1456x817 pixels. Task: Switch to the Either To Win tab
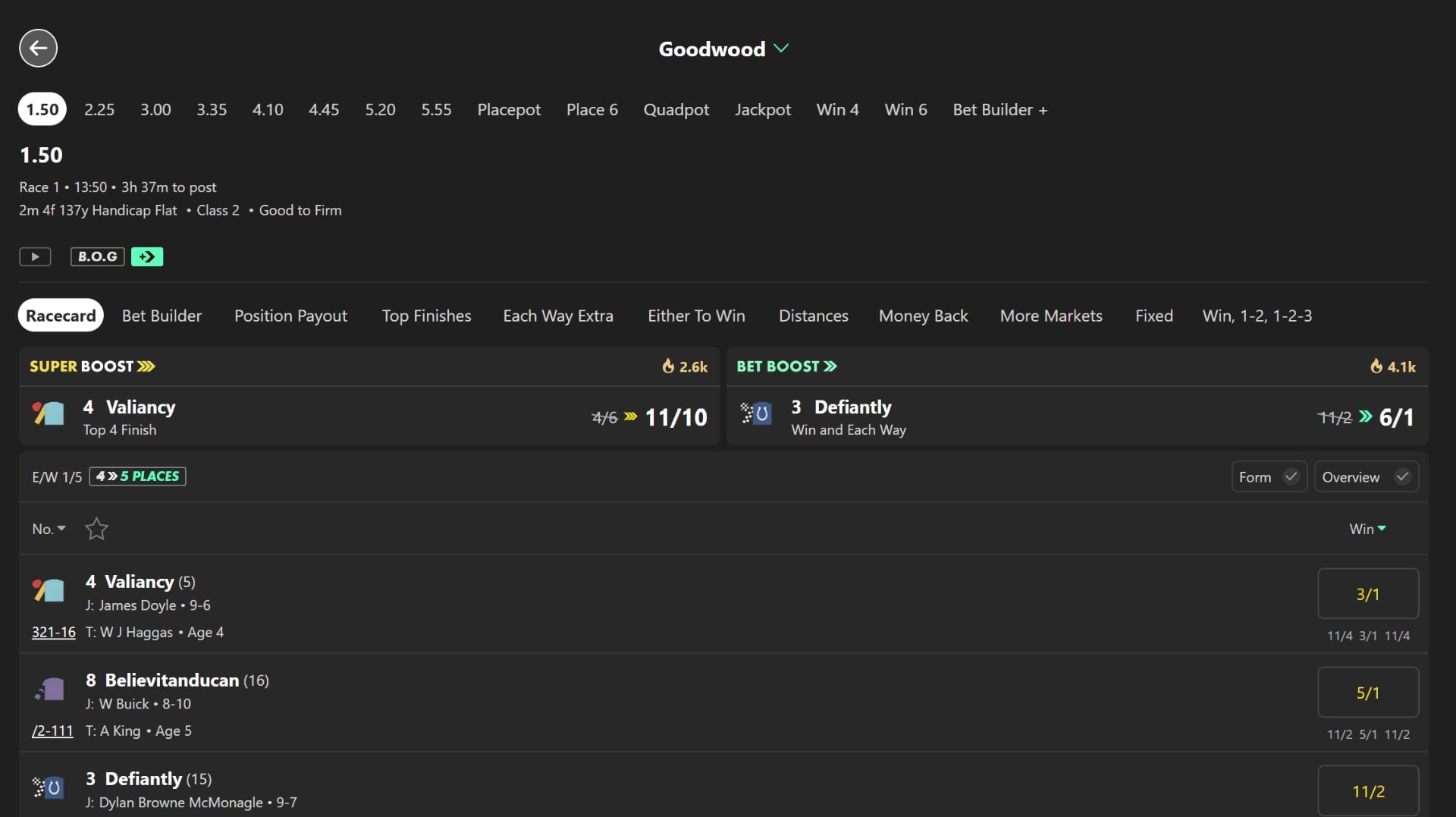point(696,316)
